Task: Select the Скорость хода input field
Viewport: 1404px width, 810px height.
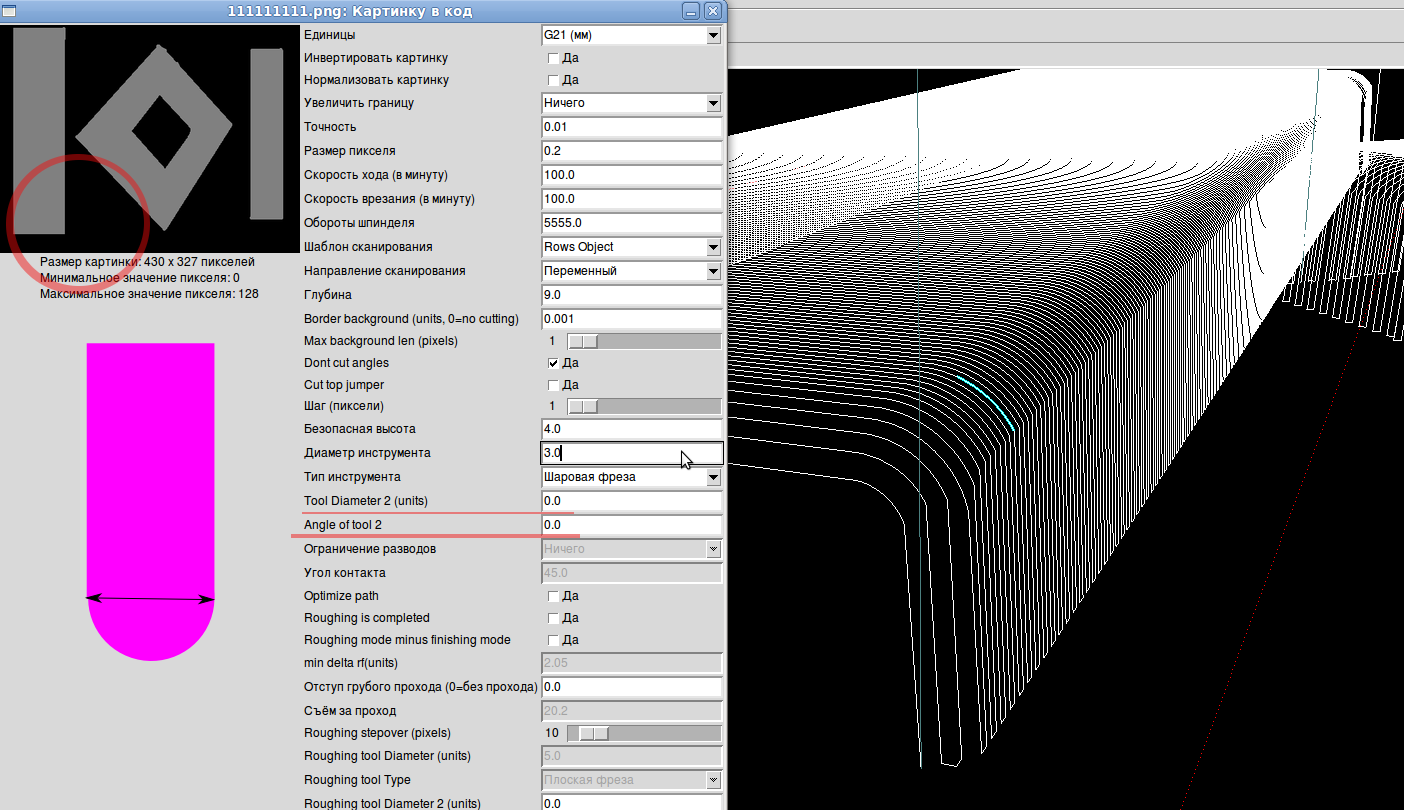Action: [631, 175]
